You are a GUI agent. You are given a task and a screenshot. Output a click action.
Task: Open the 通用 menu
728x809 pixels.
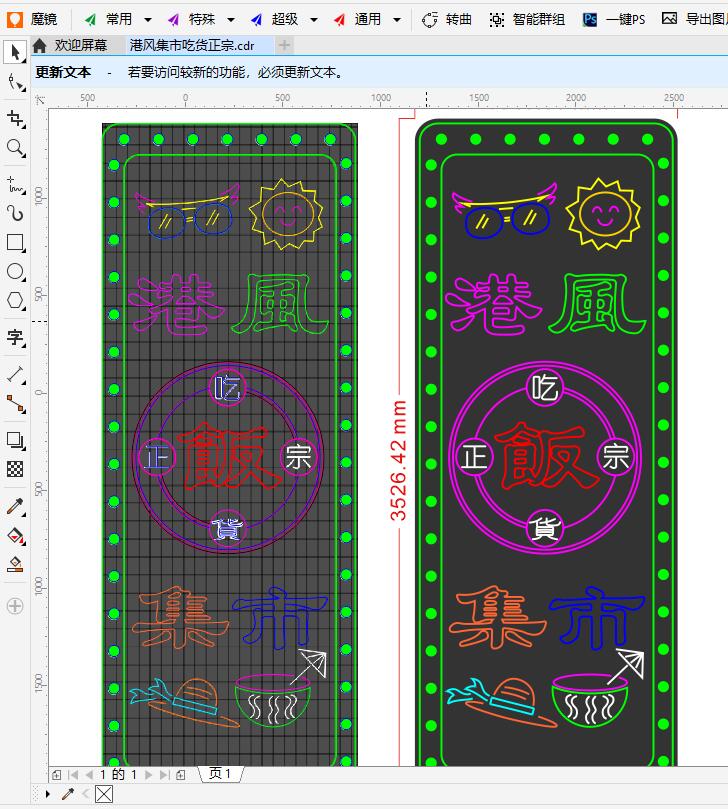click(x=359, y=20)
